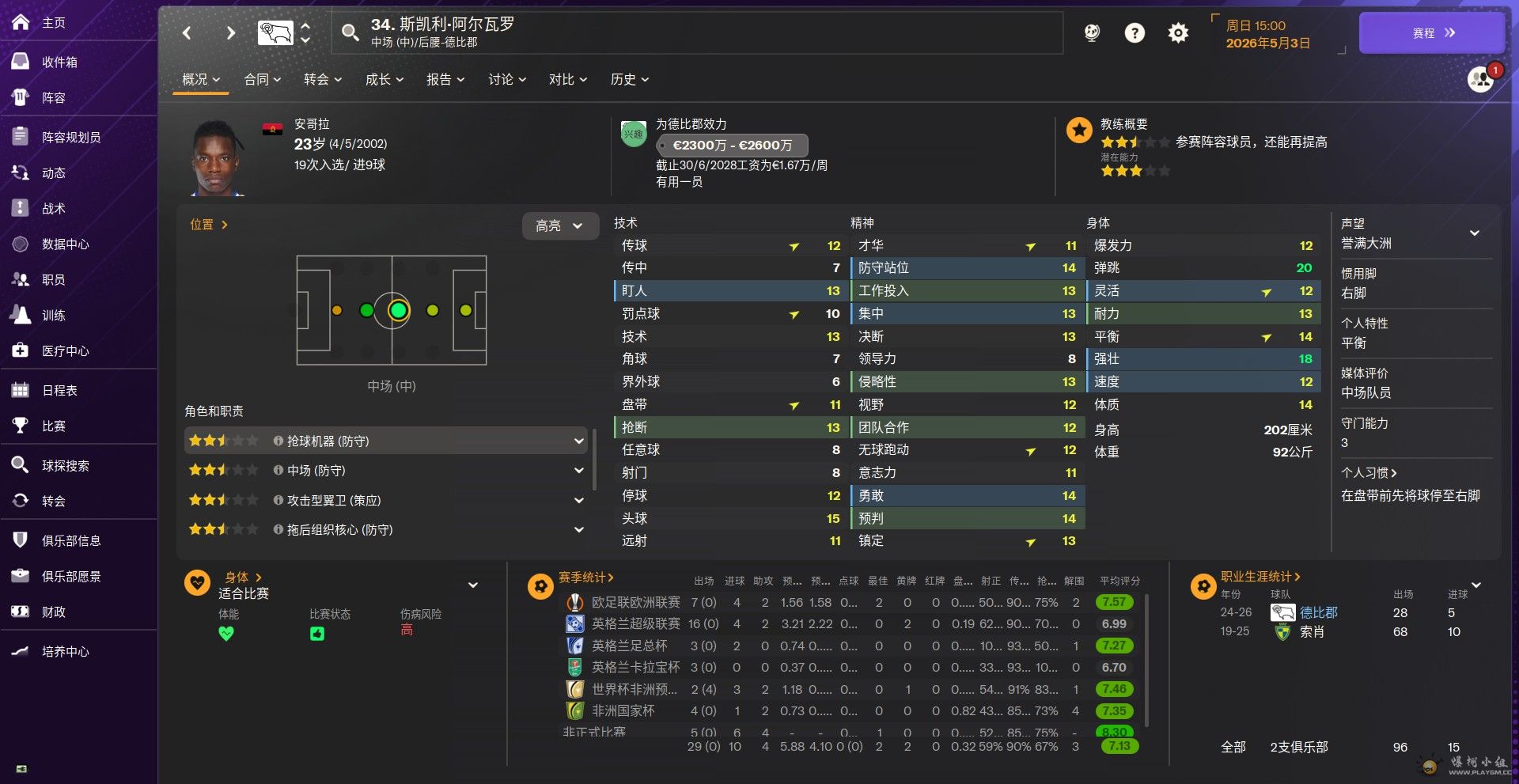Screen dimensions: 1519x784
Task: Go forward with the right arrow
Action: point(230,32)
